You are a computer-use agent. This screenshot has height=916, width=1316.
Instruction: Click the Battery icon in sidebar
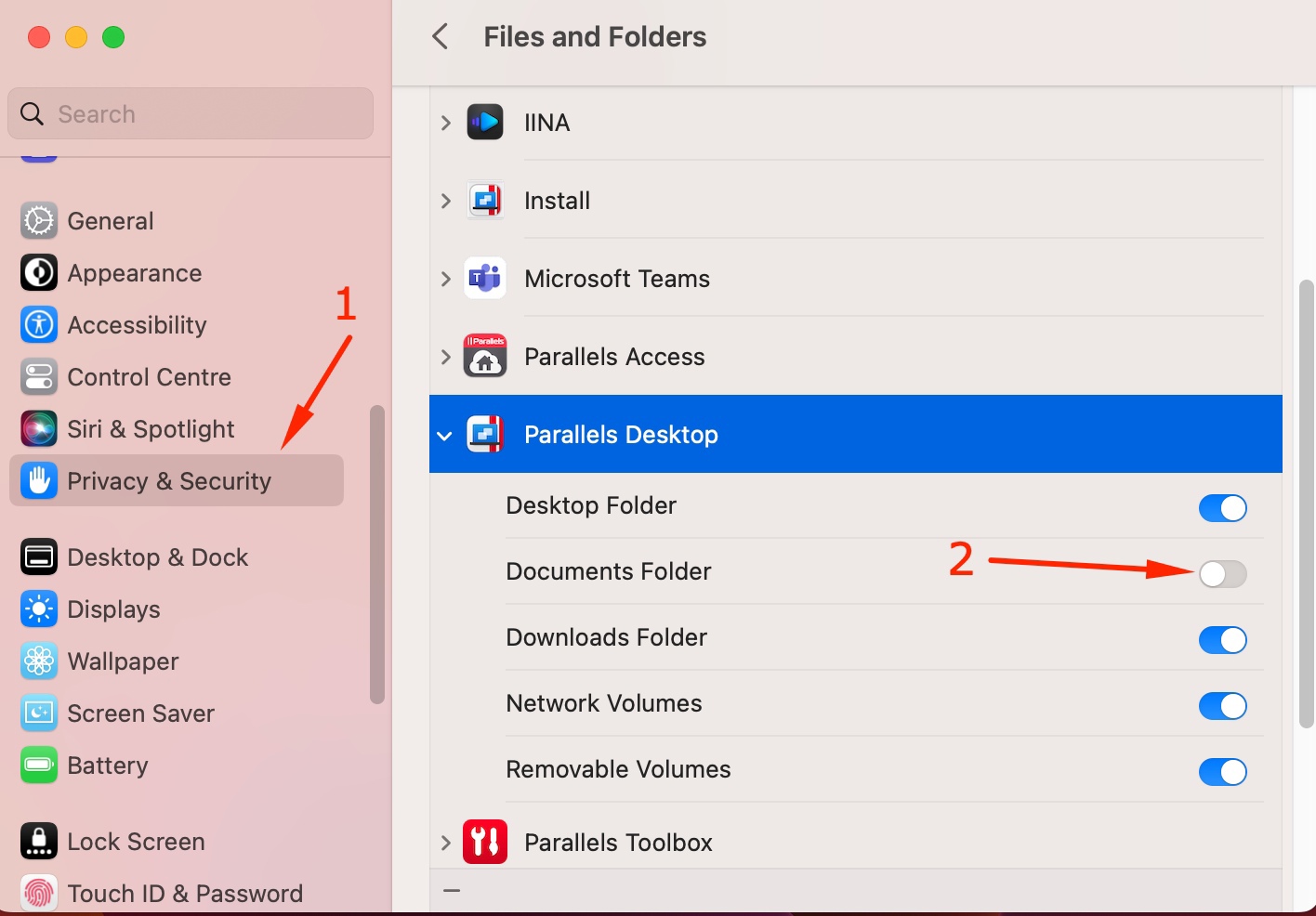[39, 766]
